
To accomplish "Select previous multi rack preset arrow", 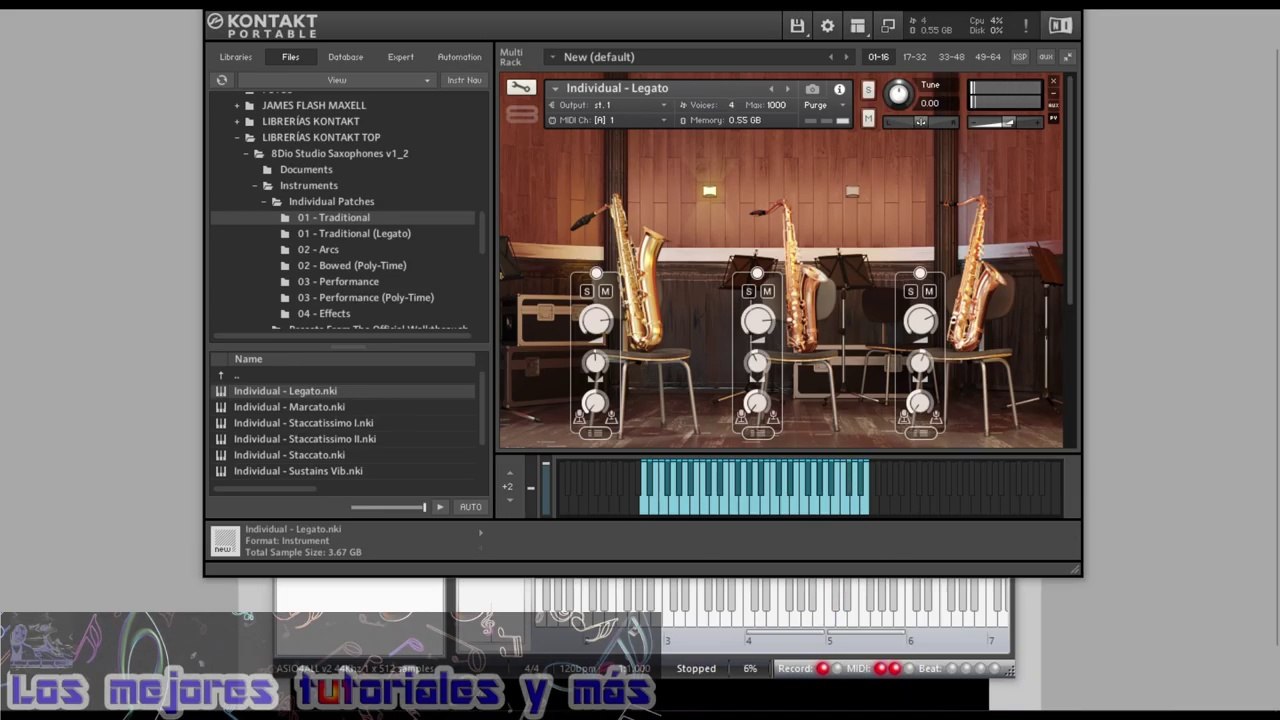I will pos(830,57).
